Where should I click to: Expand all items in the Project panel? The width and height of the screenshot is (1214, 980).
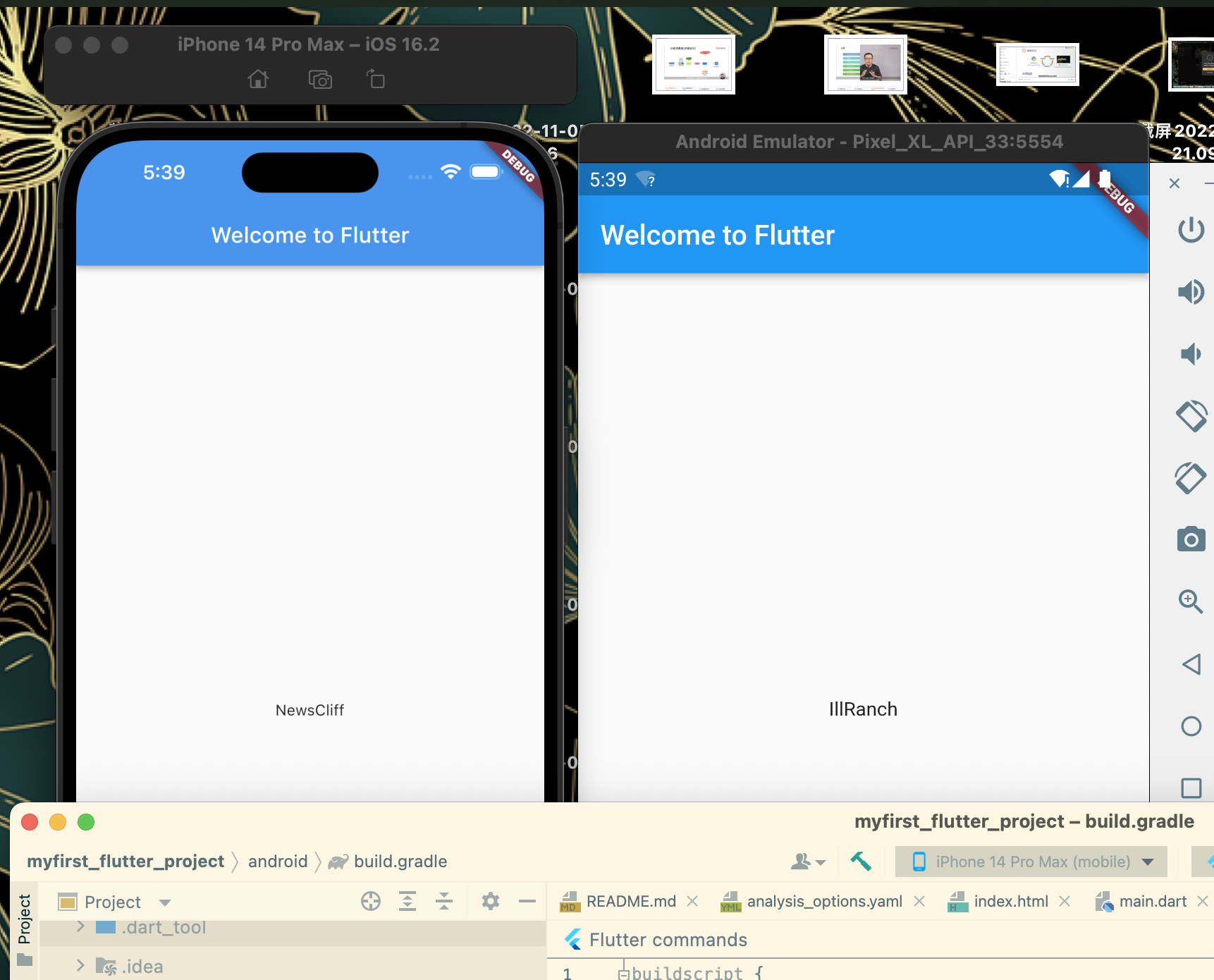407,901
